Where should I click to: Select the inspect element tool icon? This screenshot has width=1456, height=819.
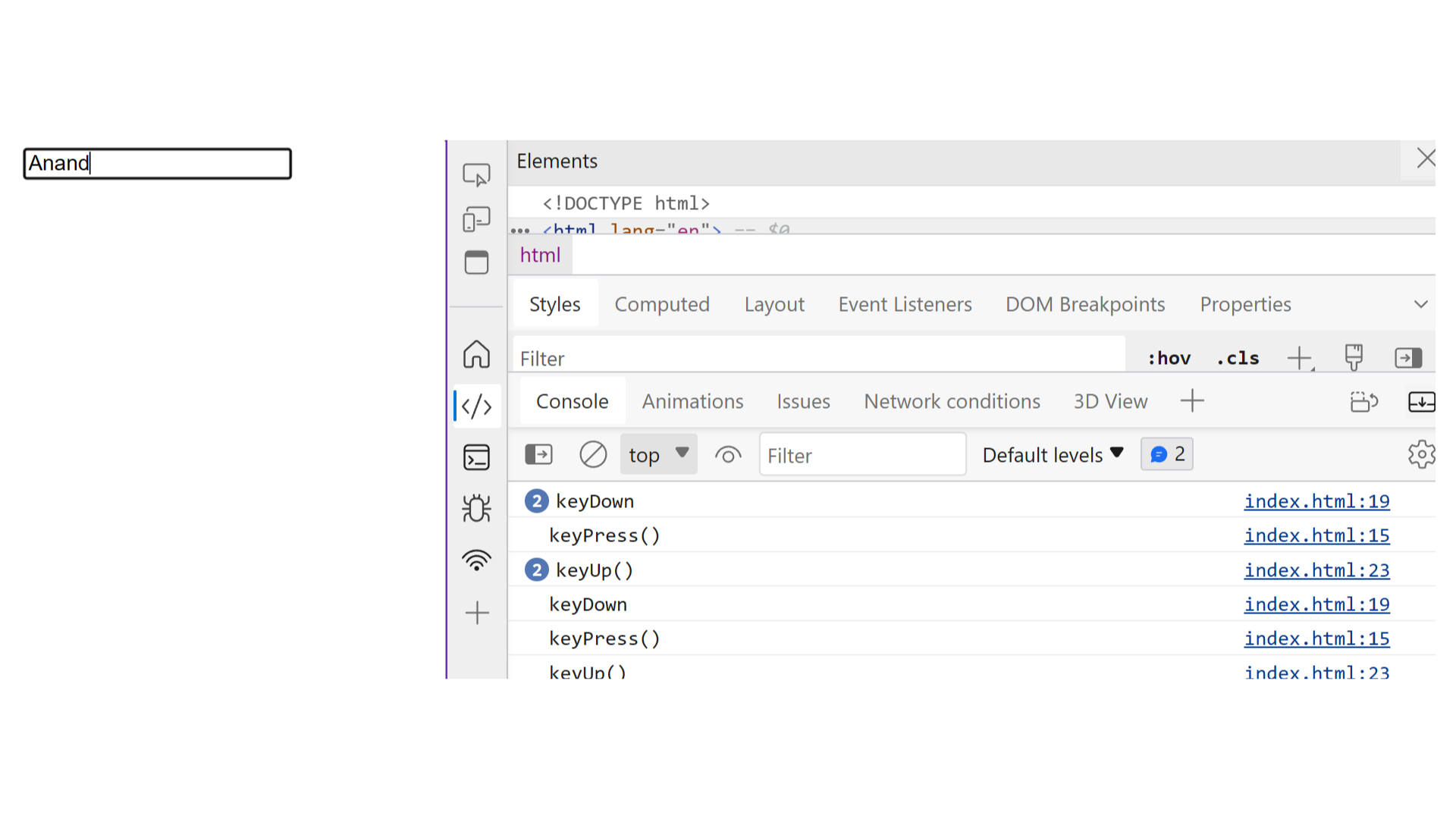(x=476, y=175)
